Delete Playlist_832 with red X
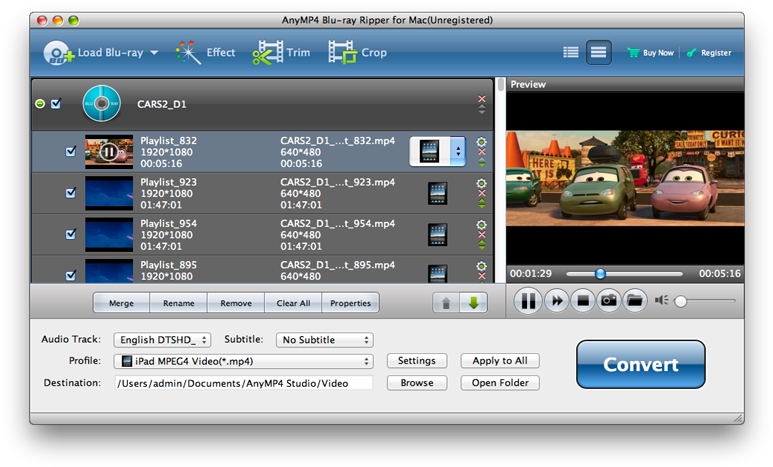The image size is (773, 467). pyautogui.click(x=482, y=152)
